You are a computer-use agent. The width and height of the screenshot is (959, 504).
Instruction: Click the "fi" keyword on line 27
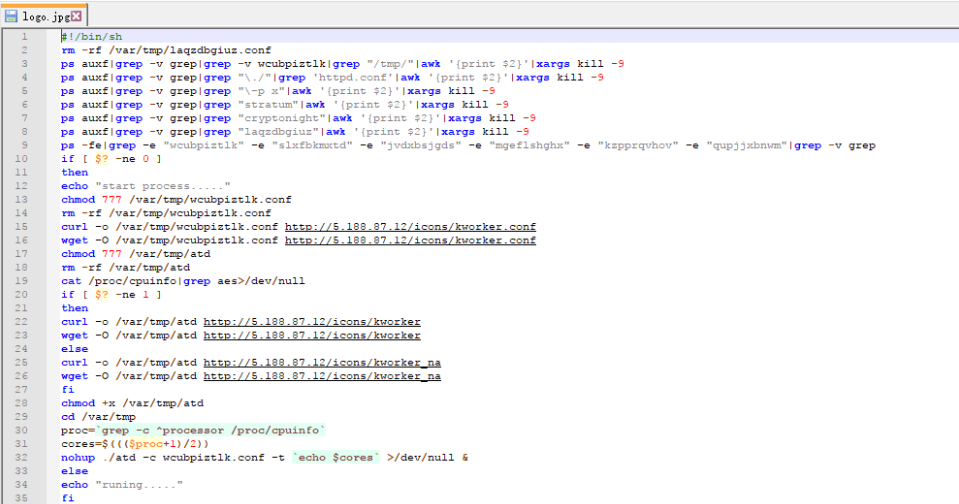point(68,390)
